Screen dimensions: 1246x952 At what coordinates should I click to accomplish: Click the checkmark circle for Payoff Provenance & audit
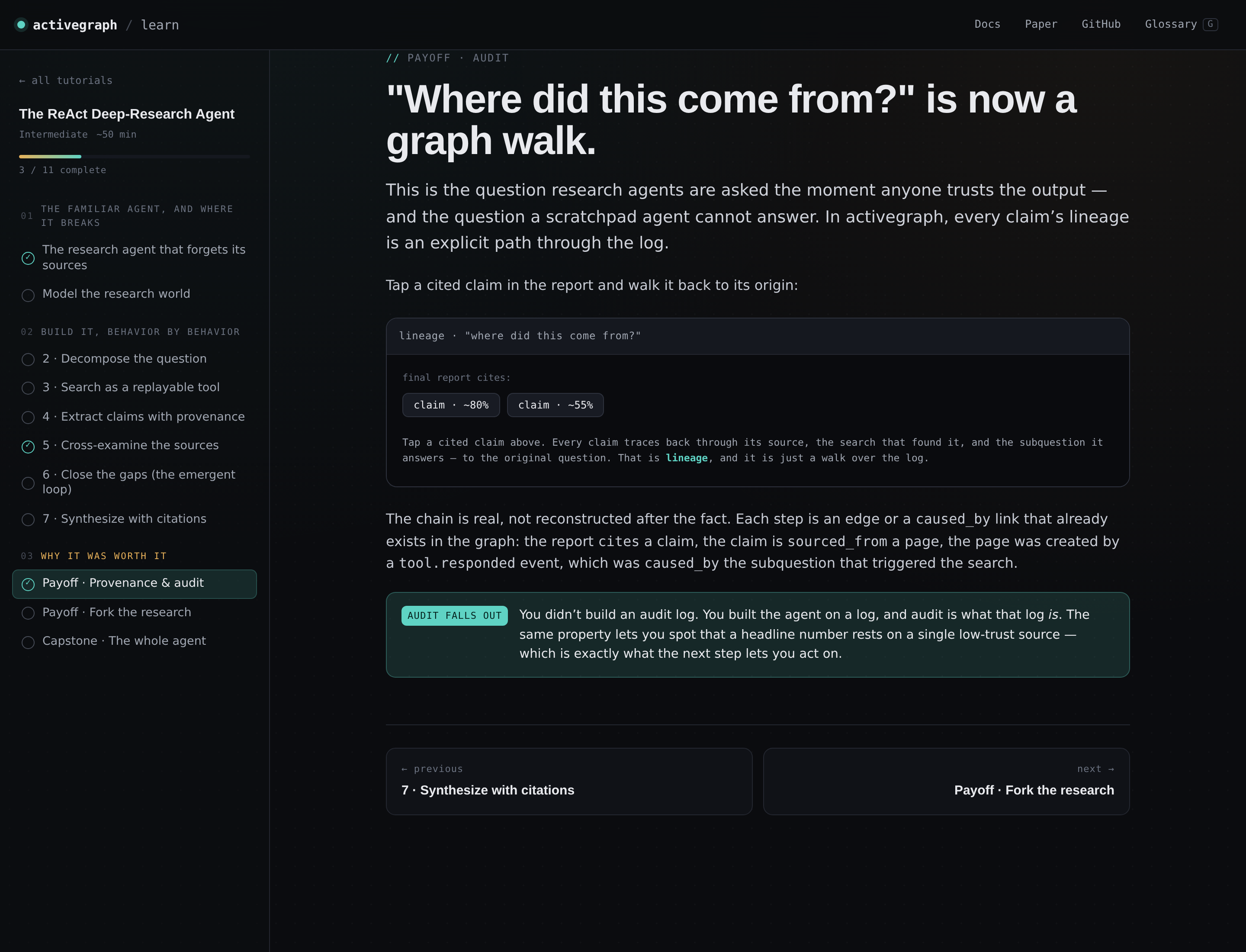(x=28, y=584)
